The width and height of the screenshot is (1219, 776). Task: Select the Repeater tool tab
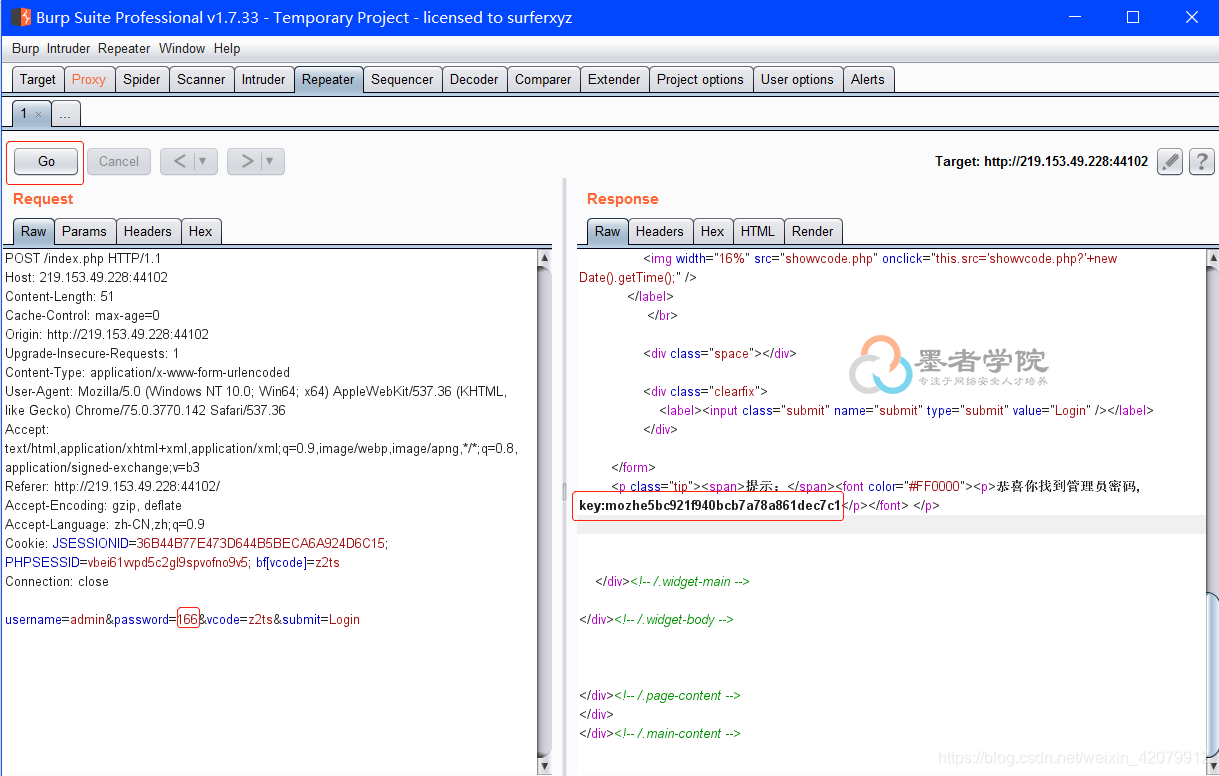(328, 80)
